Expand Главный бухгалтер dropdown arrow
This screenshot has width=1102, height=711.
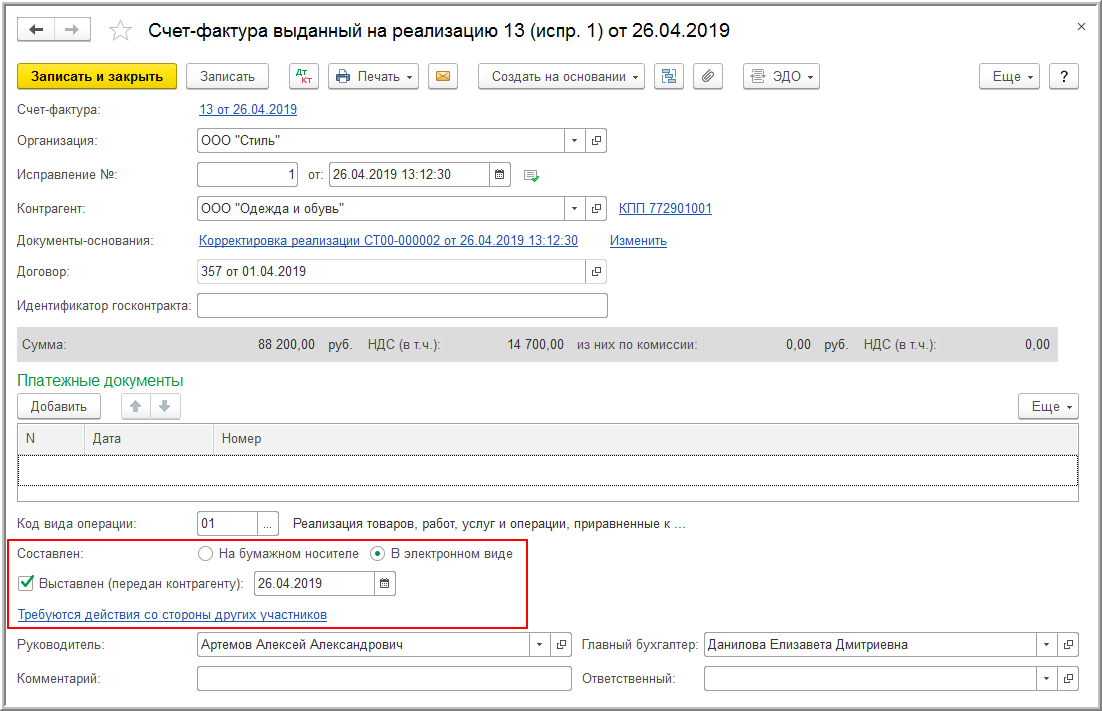coord(1047,645)
